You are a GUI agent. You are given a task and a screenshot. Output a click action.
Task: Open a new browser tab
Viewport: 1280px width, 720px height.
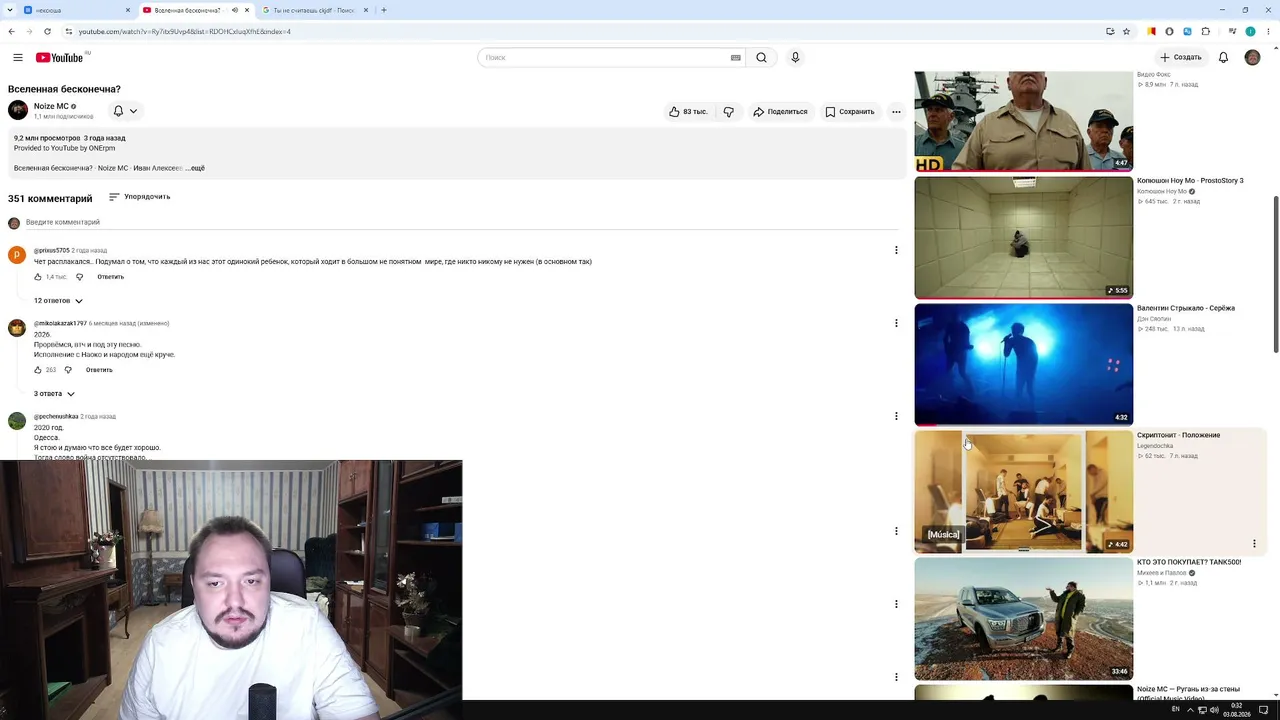tap(384, 10)
